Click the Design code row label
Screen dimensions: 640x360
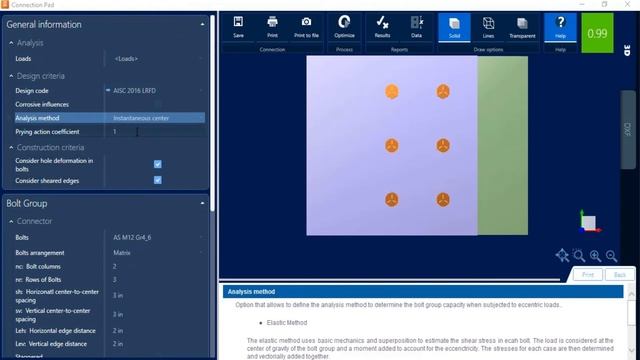point(32,91)
